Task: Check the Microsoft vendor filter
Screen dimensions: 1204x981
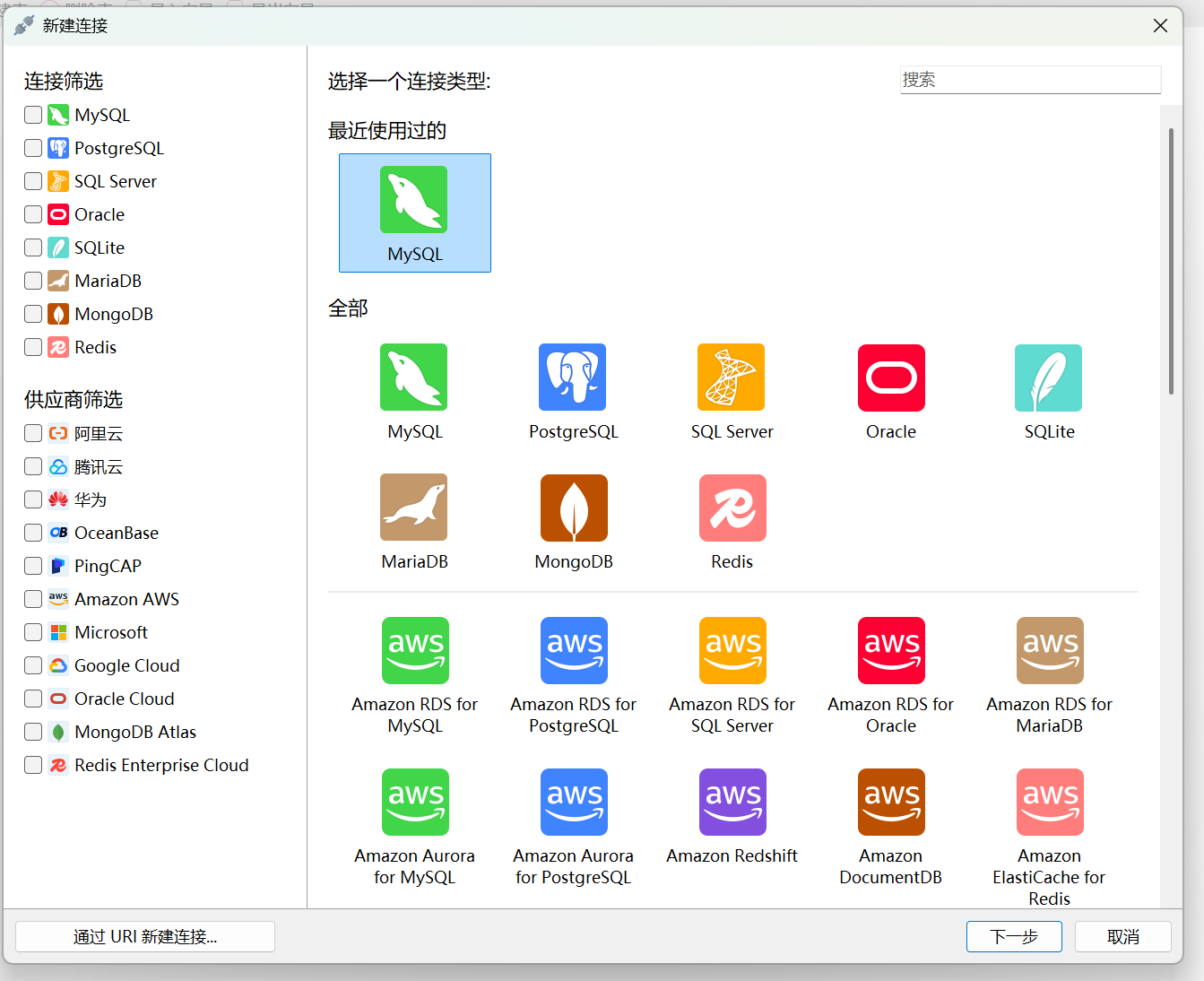Action: coord(33,632)
